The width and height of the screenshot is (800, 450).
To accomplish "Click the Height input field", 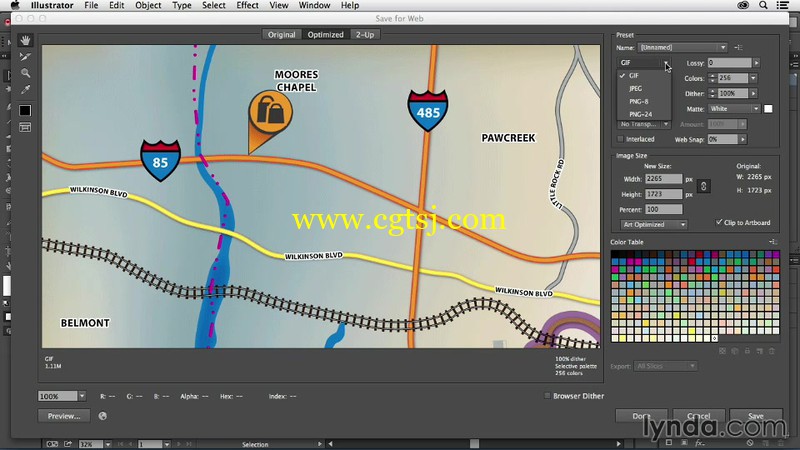I will click(664, 194).
